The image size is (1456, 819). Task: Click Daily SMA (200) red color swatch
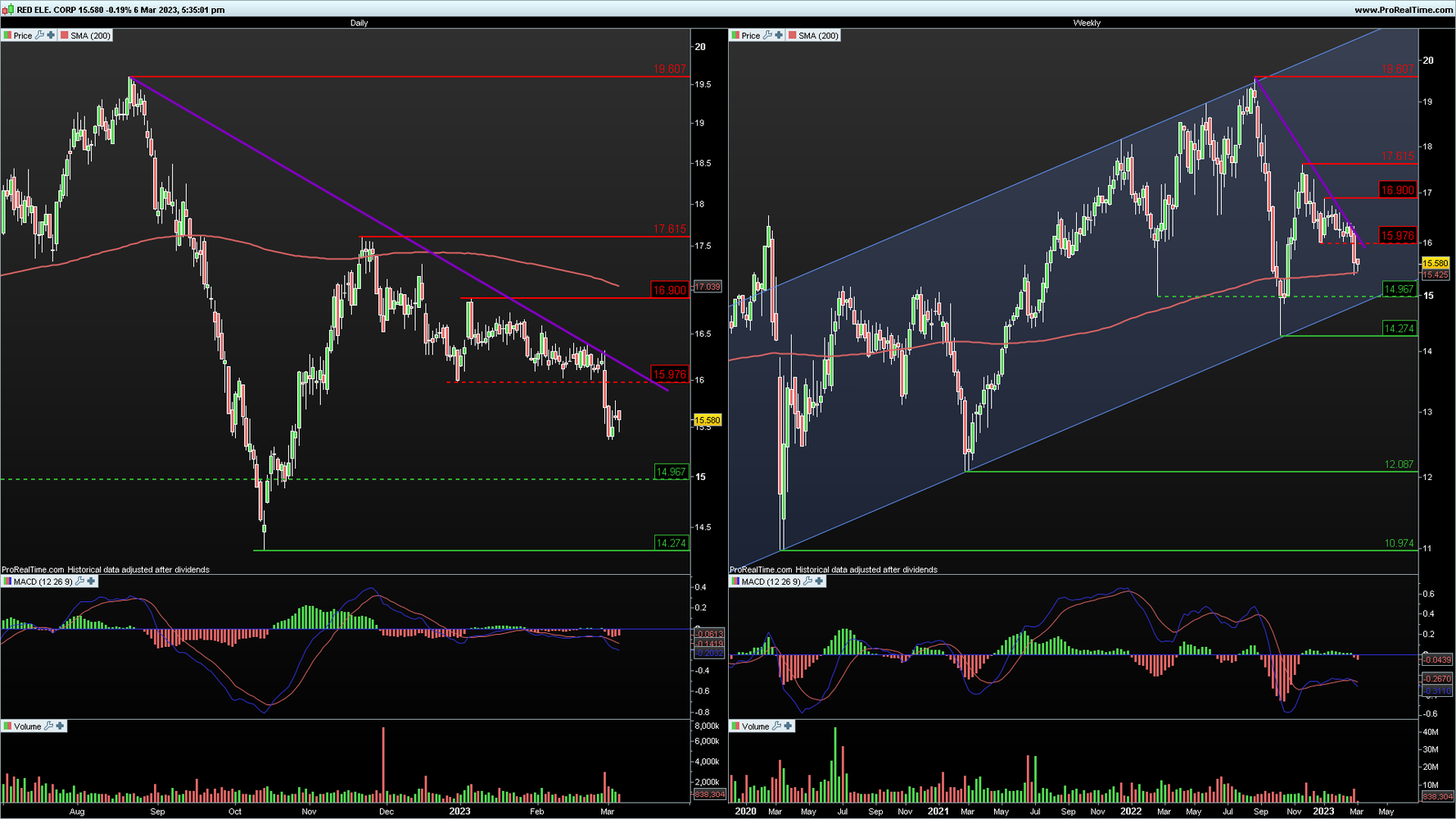(x=64, y=35)
